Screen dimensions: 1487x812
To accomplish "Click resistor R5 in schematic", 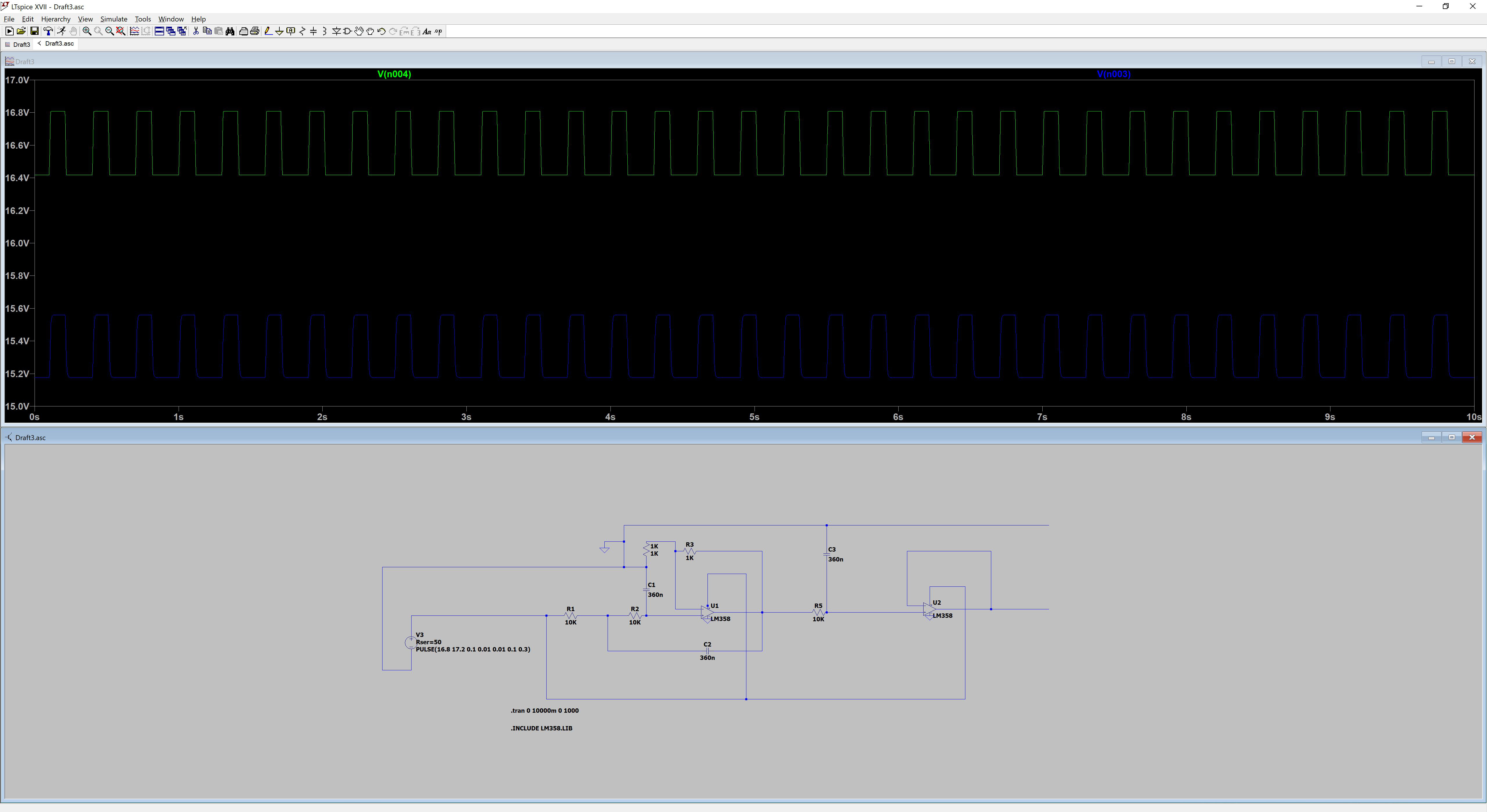I will click(x=818, y=612).
